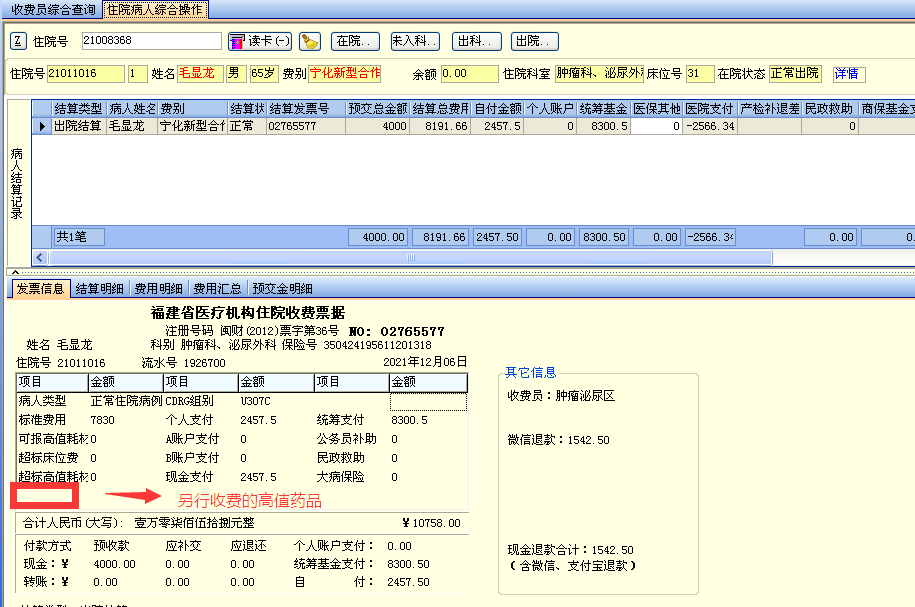The height and width of the screenshot is (607, 915).
Task: Collapse the panel using the splitter arrow
Action: (16, 272)
